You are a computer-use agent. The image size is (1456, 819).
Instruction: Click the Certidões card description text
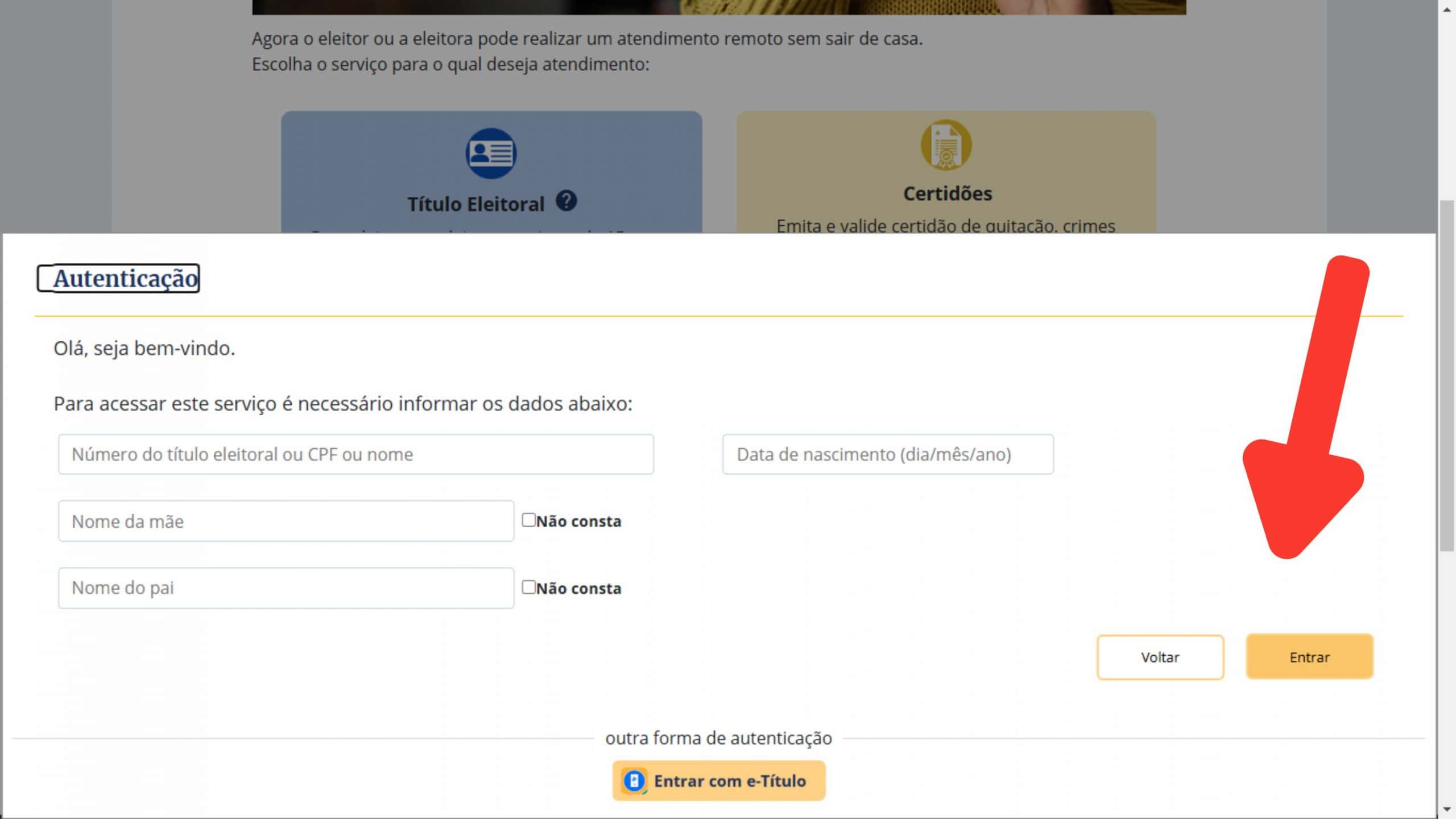(945, 226)
